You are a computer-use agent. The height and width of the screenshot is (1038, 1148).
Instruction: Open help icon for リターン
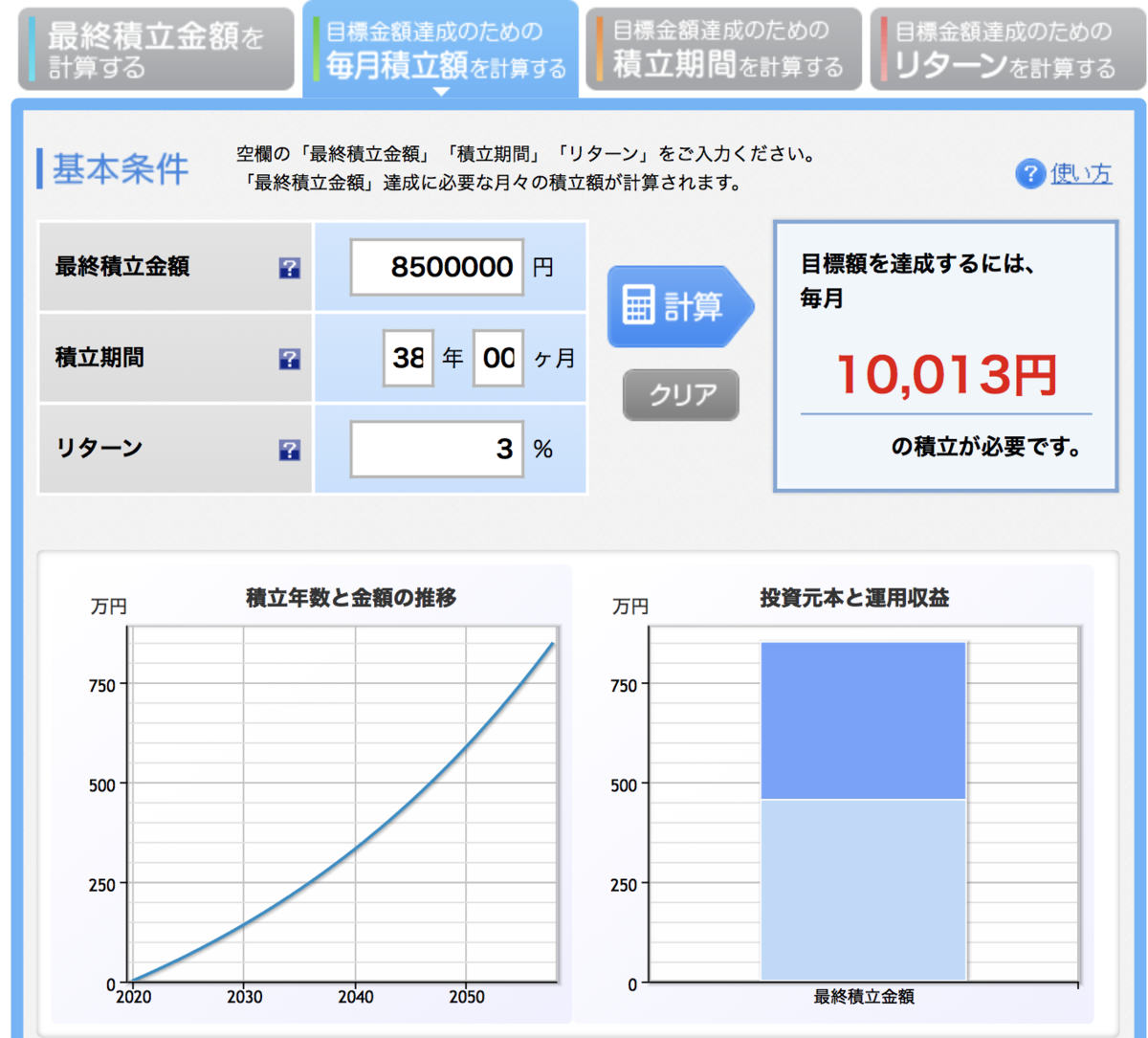pos(290,450)
